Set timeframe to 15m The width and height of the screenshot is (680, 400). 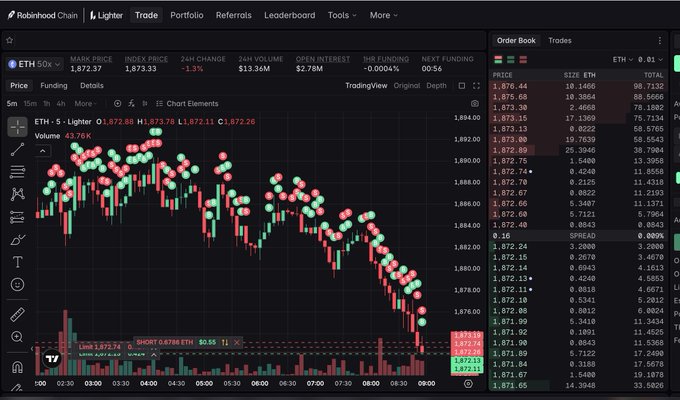tap(30, 104)
